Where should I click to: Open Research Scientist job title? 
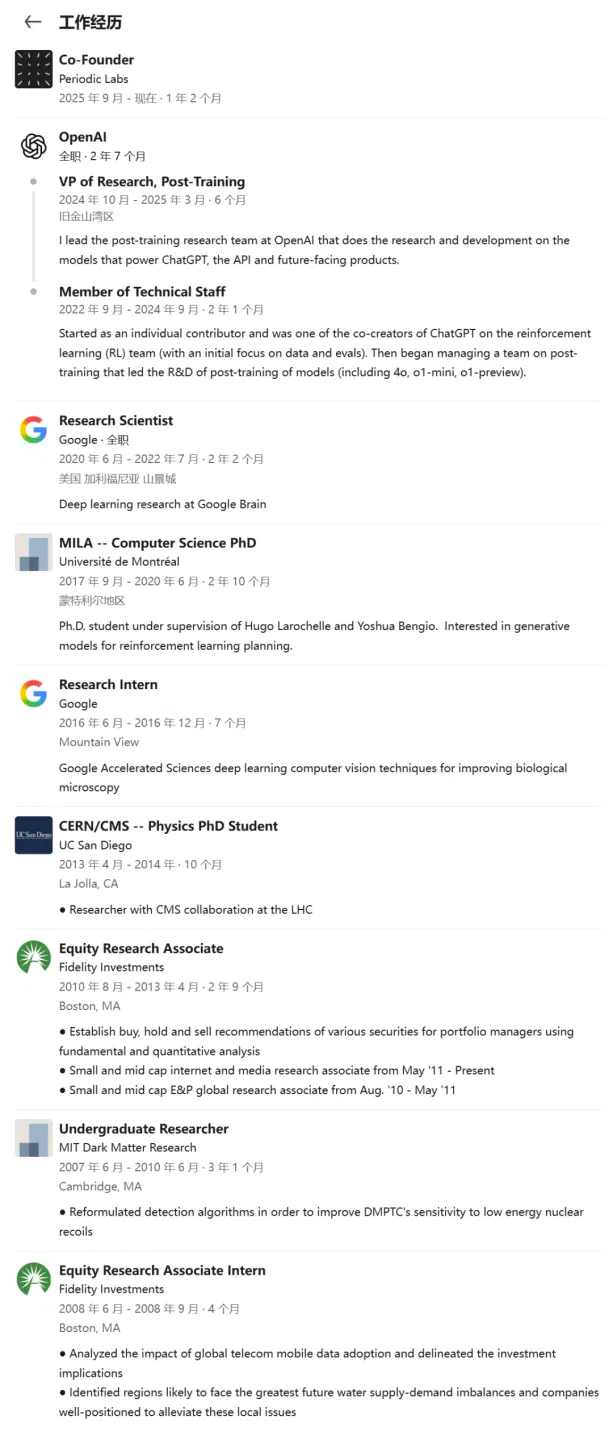click(116, 421)
